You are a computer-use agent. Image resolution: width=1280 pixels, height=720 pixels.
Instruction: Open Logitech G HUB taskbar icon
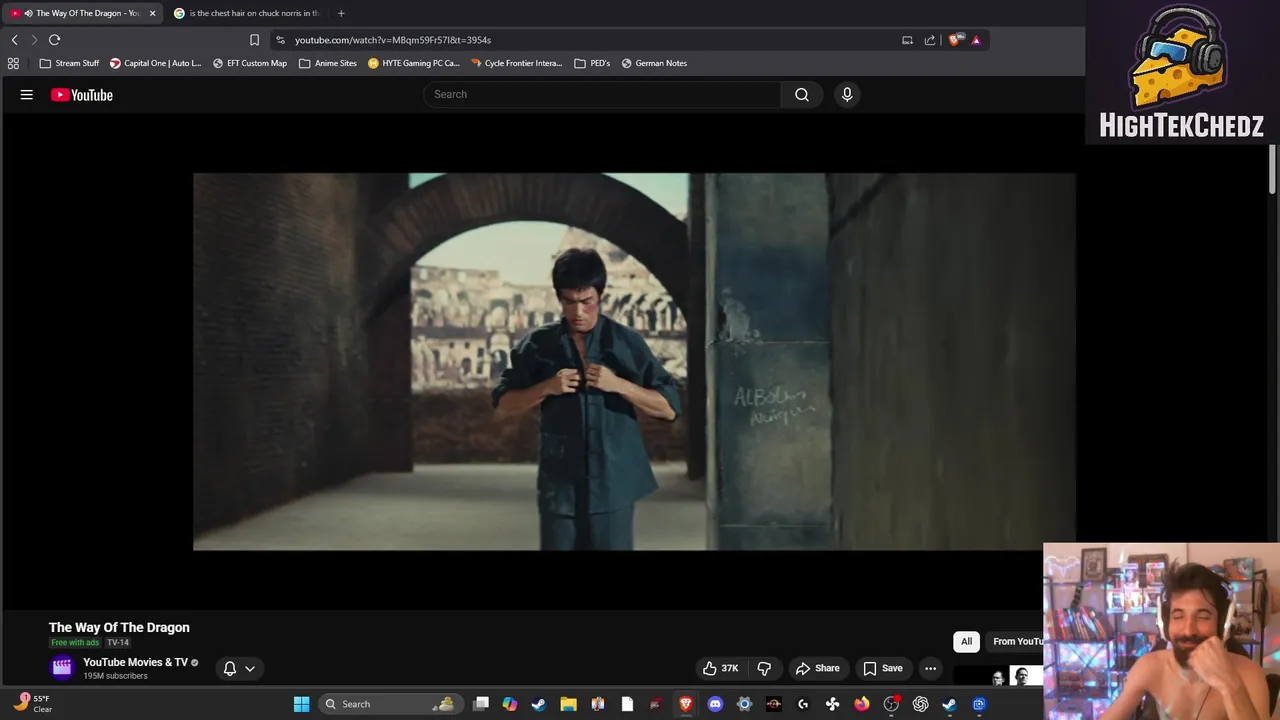click(x=803, y=704)
